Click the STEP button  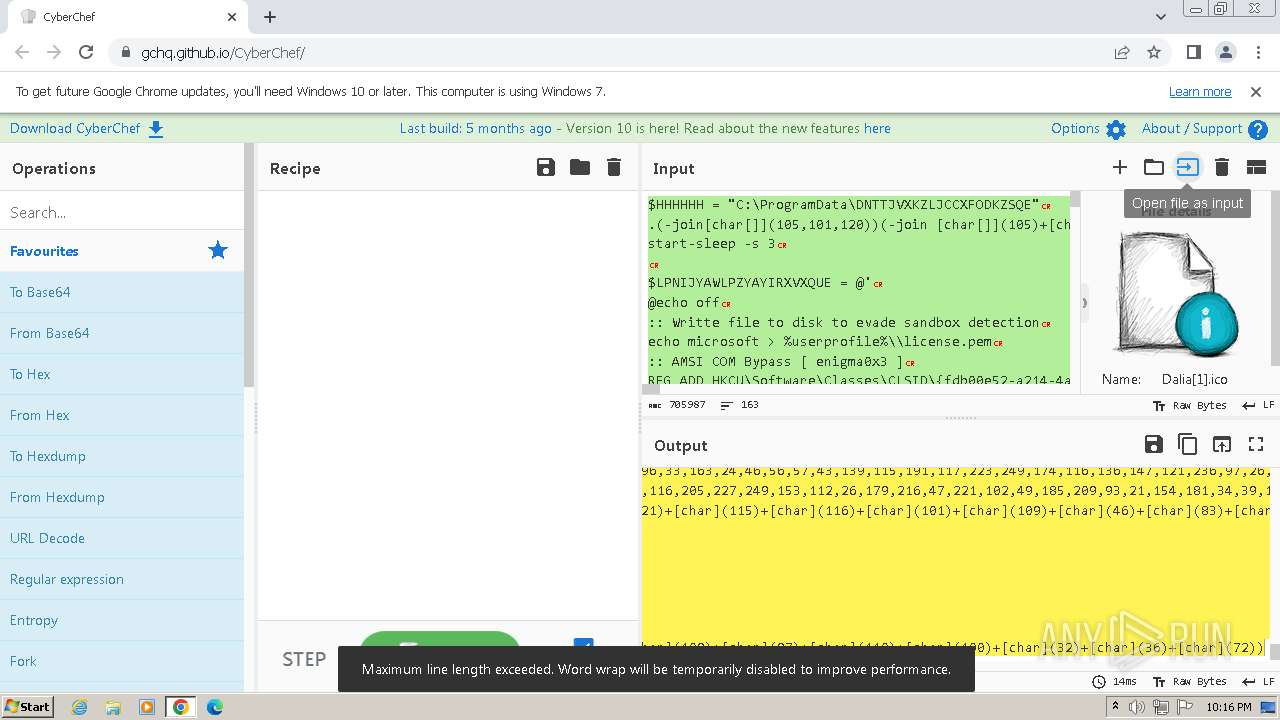[304, 659]
